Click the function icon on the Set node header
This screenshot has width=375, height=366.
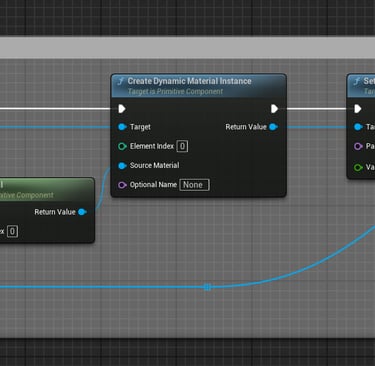pyautogui.click(x=357, y=81)
